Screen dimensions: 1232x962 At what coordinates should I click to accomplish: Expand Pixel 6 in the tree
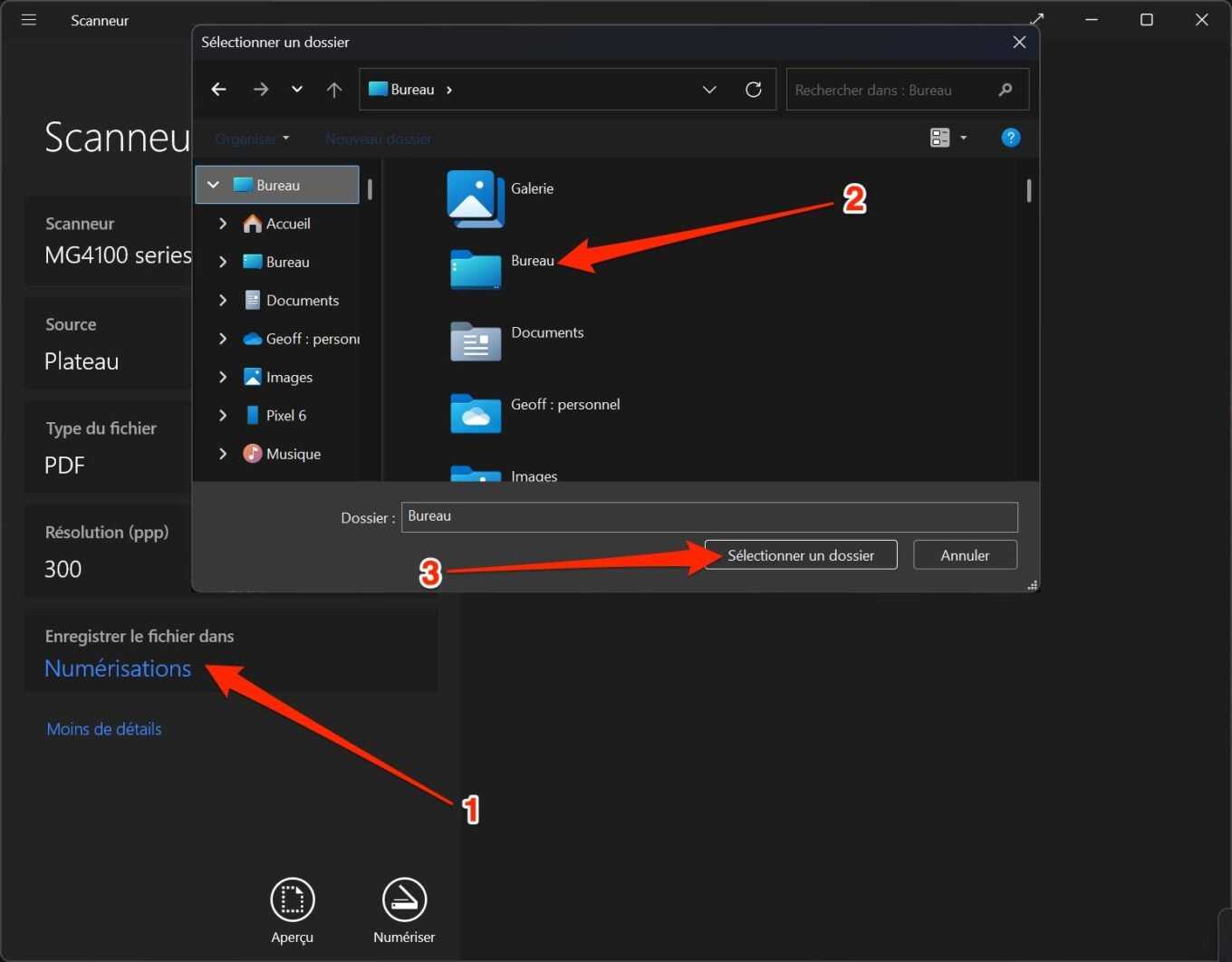pos(223,416)
